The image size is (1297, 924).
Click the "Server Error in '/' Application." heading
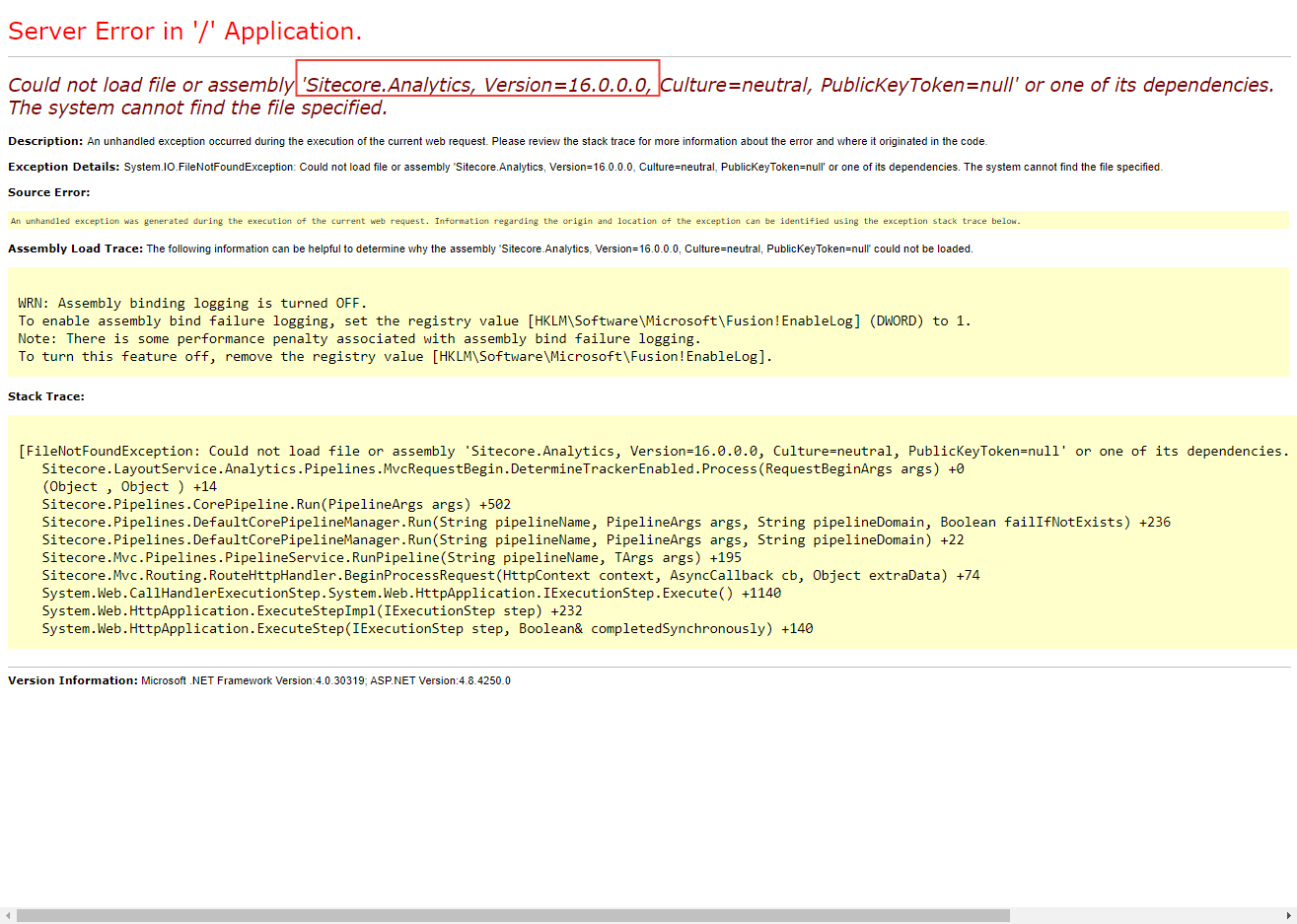(185, 31)
